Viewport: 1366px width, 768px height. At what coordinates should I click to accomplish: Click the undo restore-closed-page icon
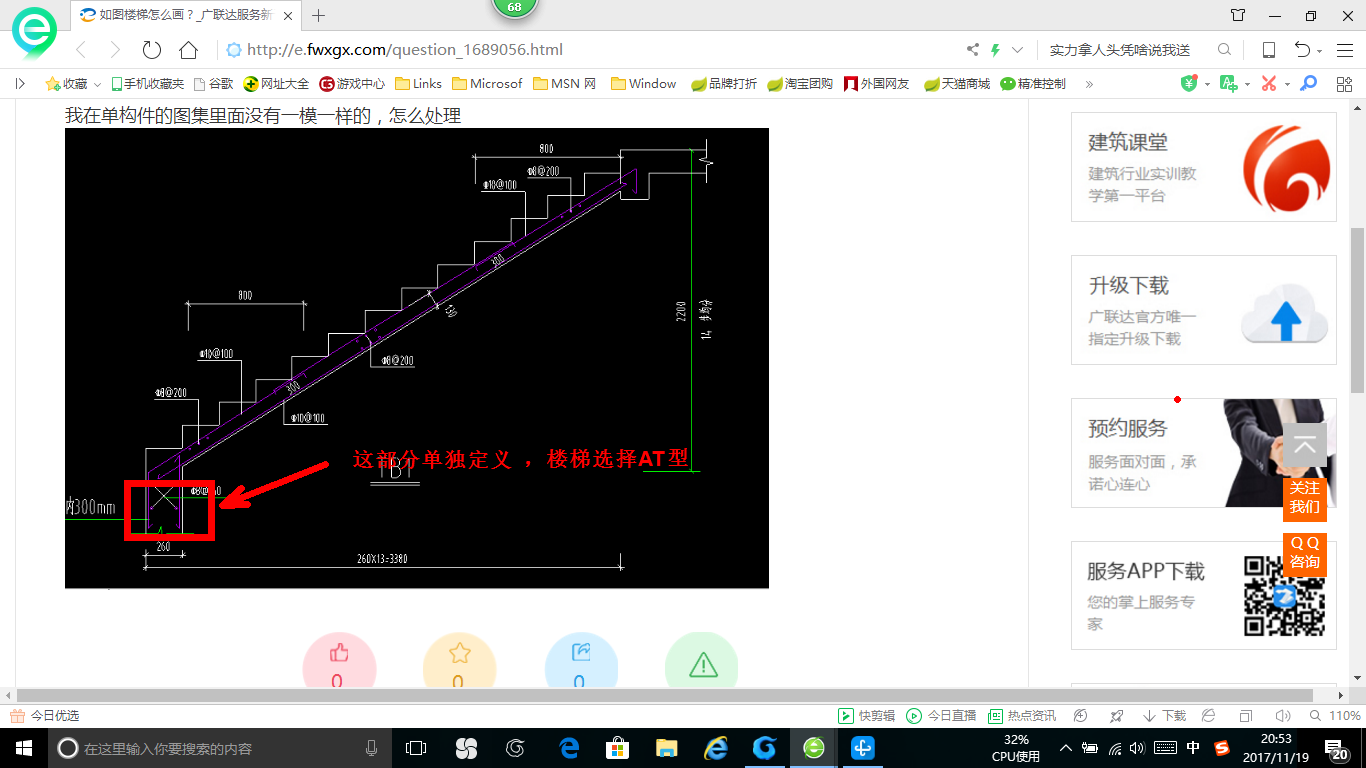(x=1302, y=50)
